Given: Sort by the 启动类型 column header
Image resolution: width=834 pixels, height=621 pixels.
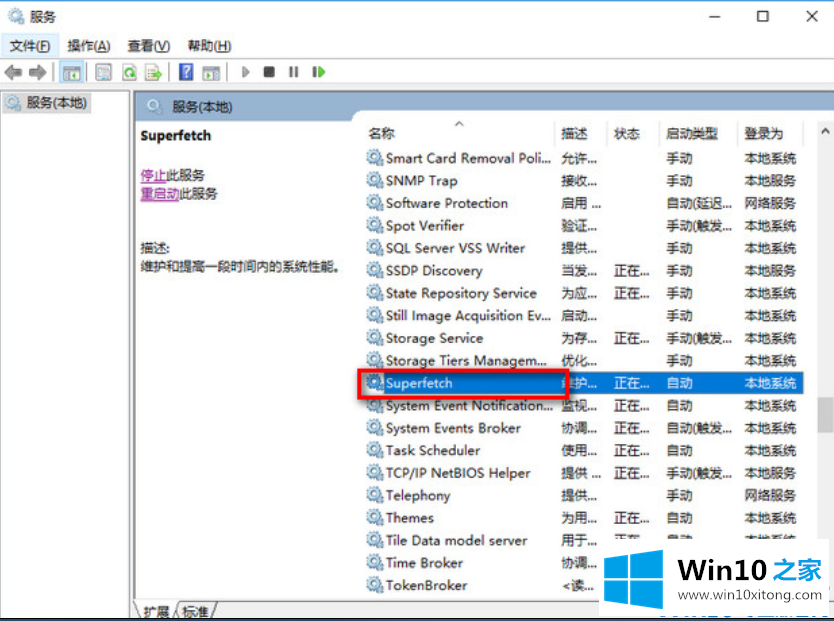Looking at the screenshot, I should pyautogui.click(x=698, y=133).
